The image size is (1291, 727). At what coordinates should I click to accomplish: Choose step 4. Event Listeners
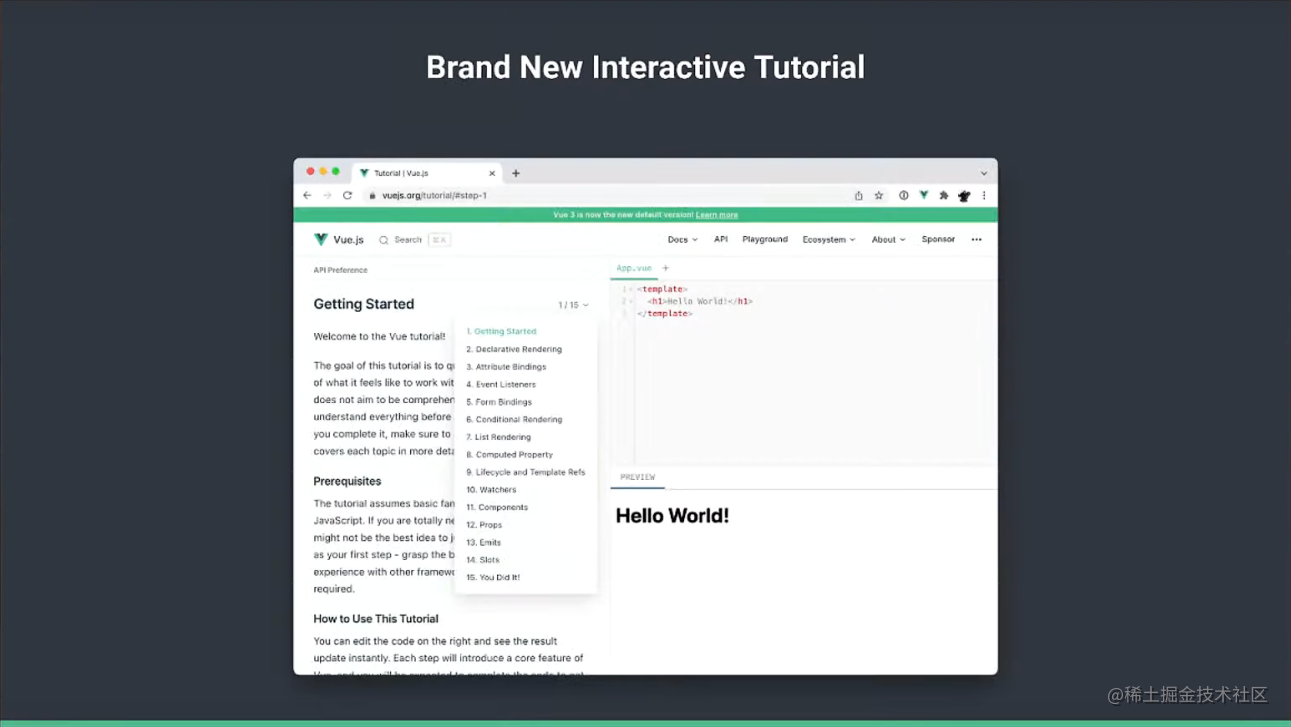501,384
